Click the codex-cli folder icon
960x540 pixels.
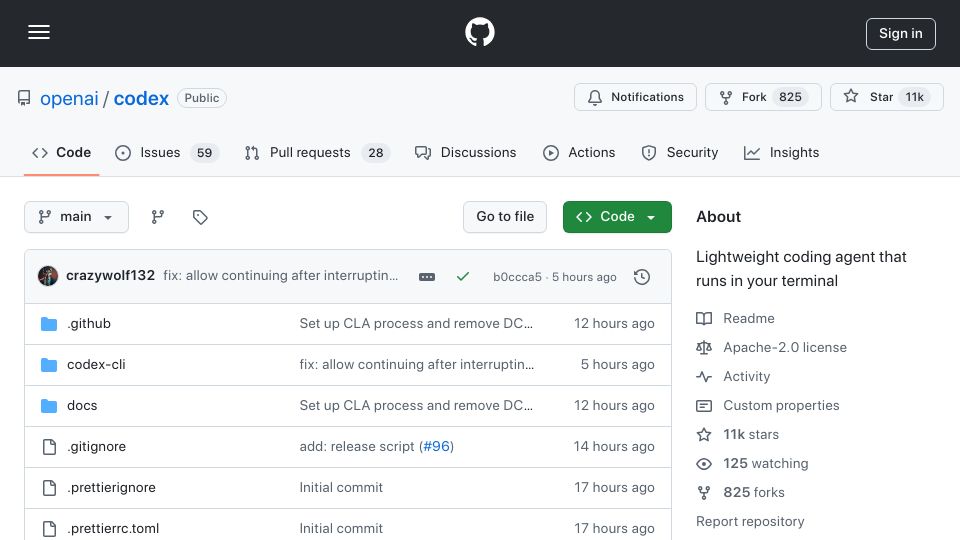49,365
